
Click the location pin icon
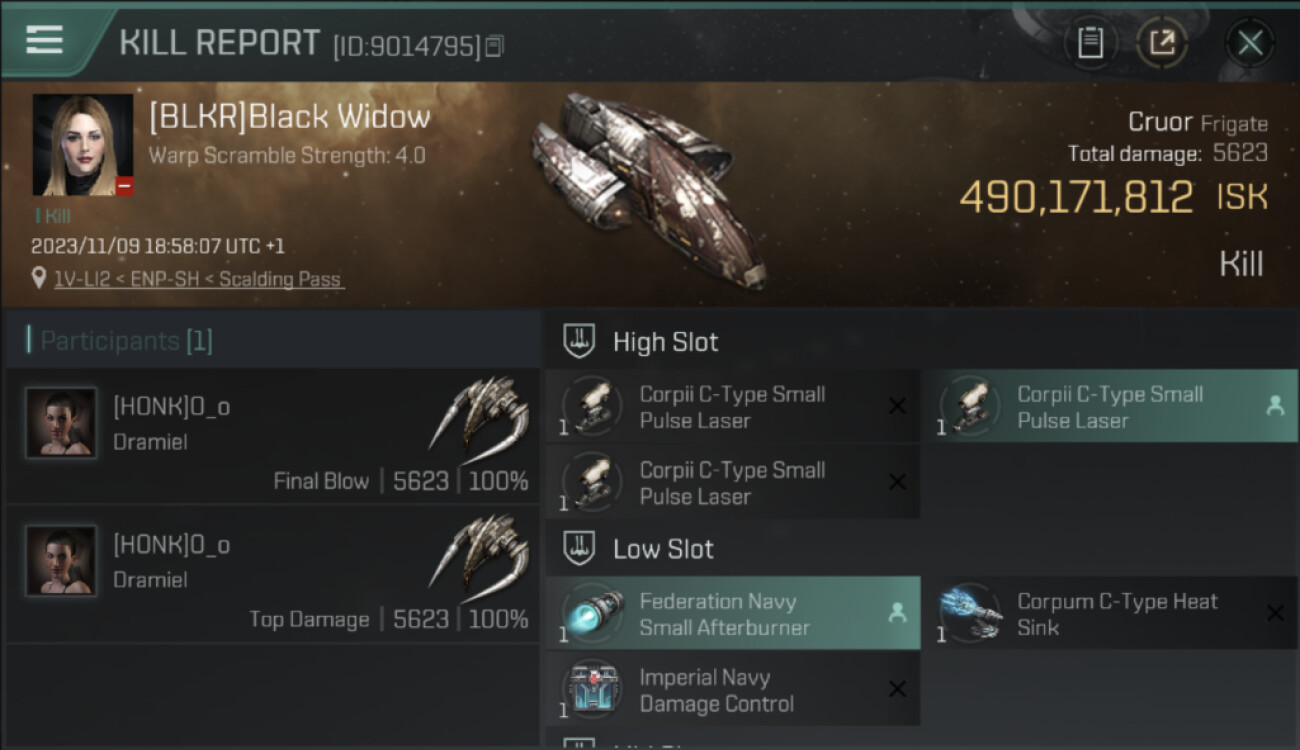[x=39, y=279]
